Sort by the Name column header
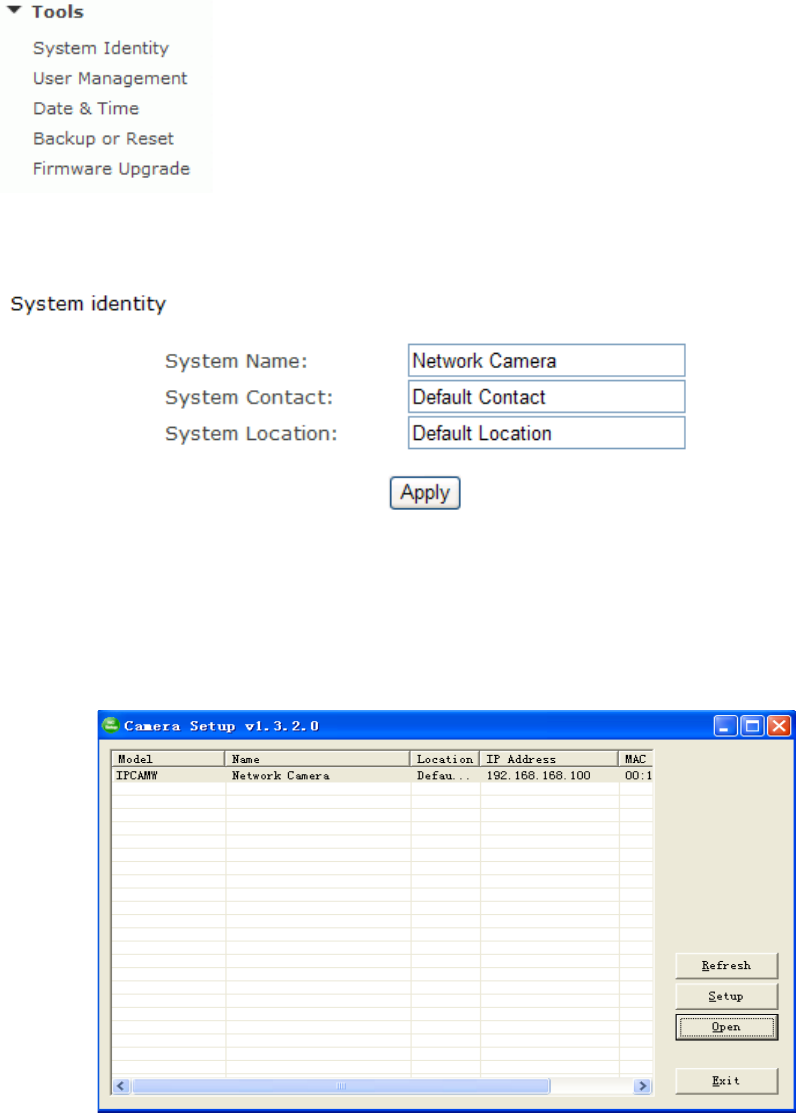Image resolution: width=796 pixels, height=1113 pixels. (x=317, y=759)
